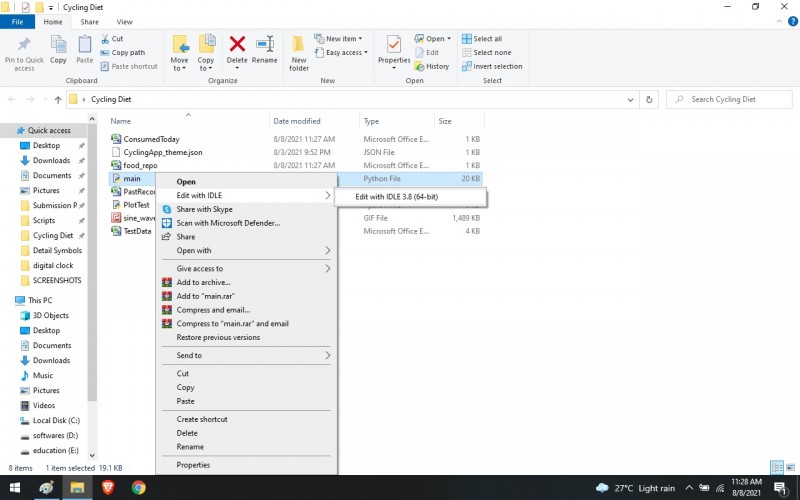
Task: Open the Easy access dropdown
Action: point(341,53)
